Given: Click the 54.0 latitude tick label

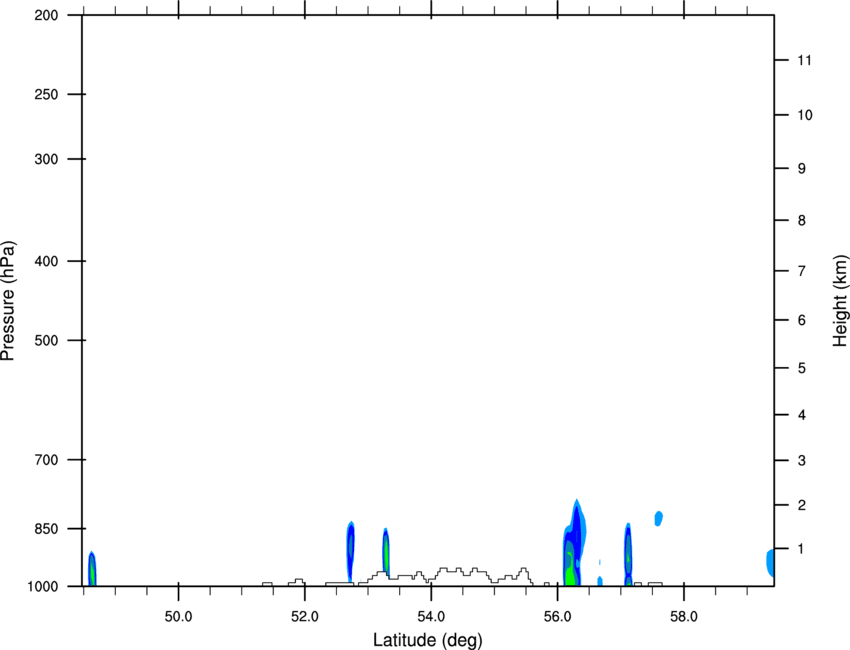Looking at the screenshot, I should [x=432, y=617].
